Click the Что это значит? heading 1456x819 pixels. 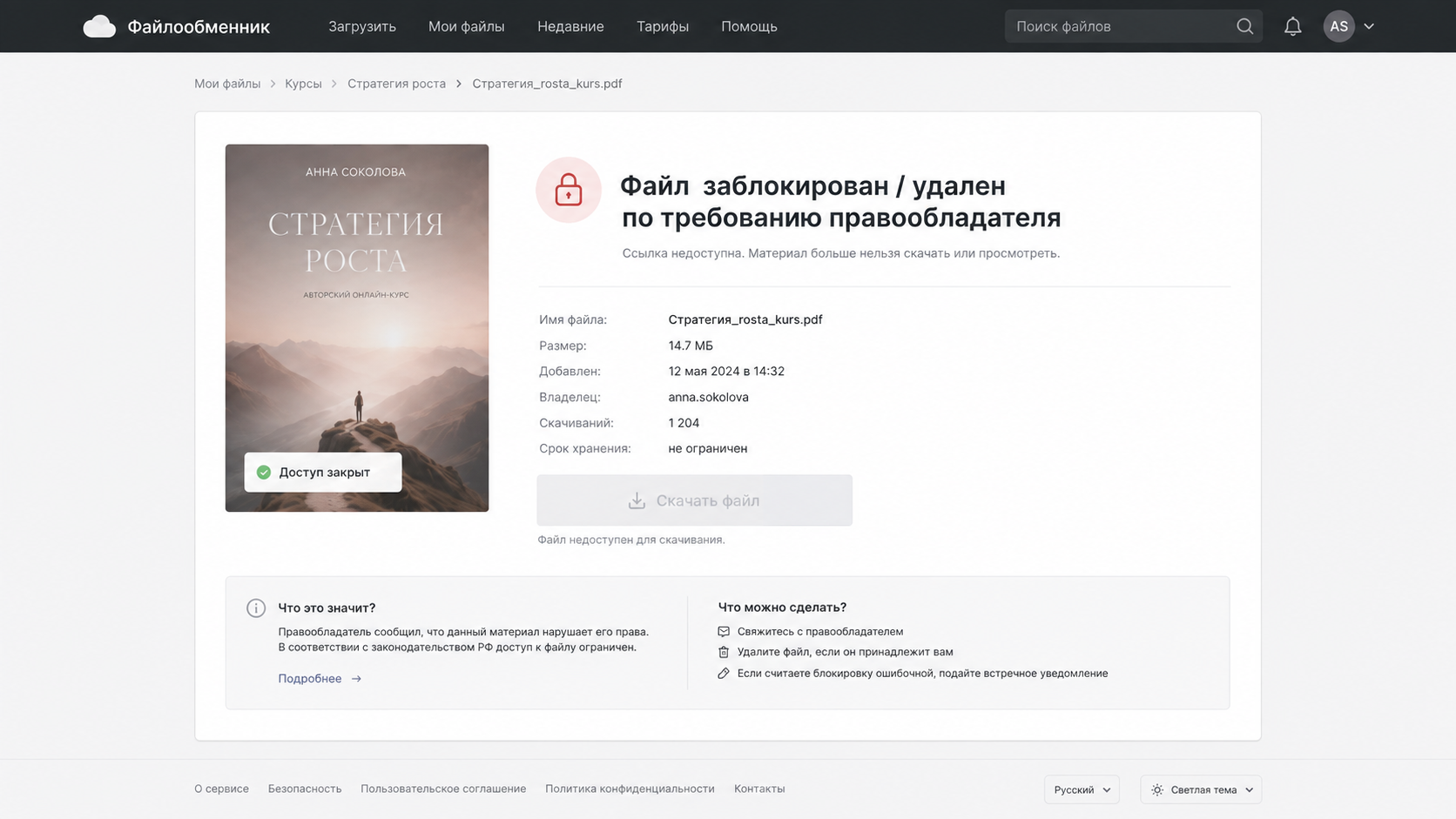tap(327, 608)
